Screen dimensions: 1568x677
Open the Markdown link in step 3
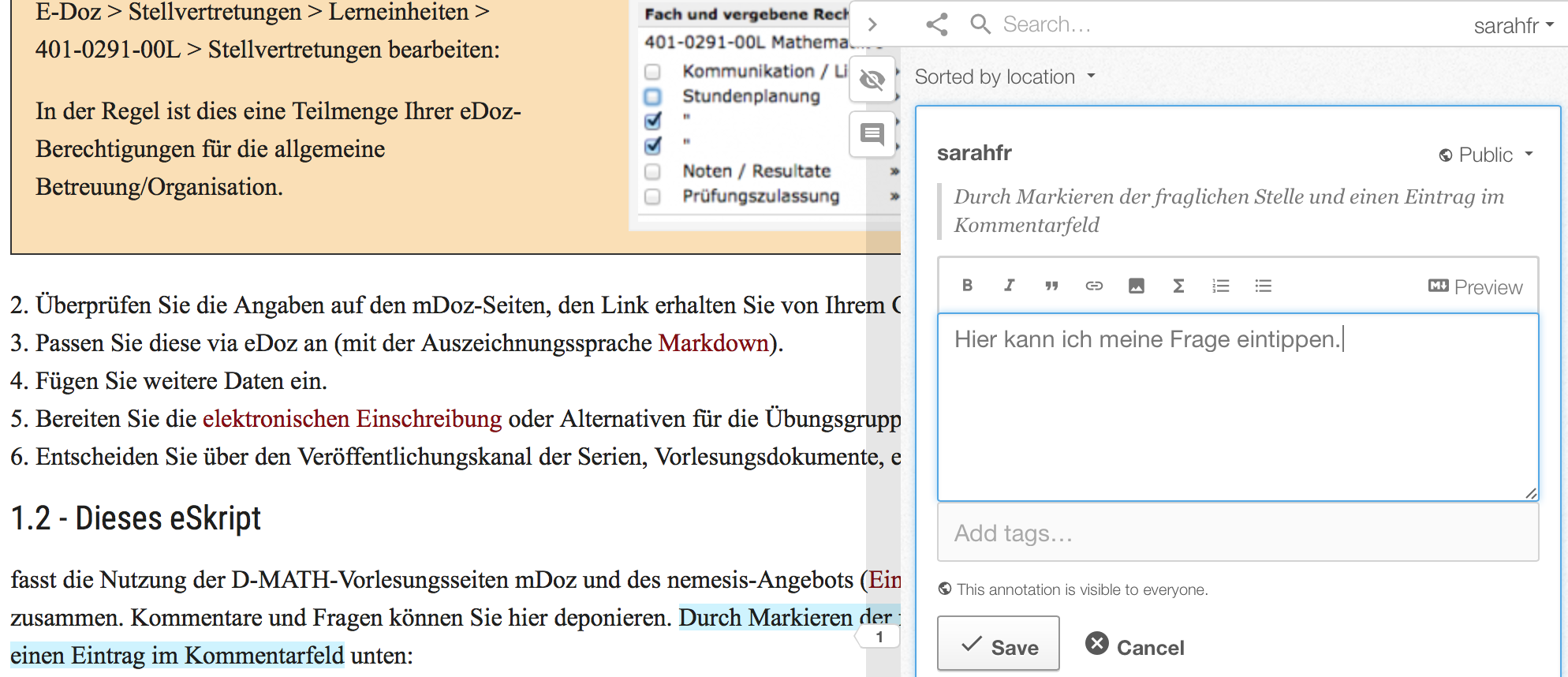click(x=713, y=343)
